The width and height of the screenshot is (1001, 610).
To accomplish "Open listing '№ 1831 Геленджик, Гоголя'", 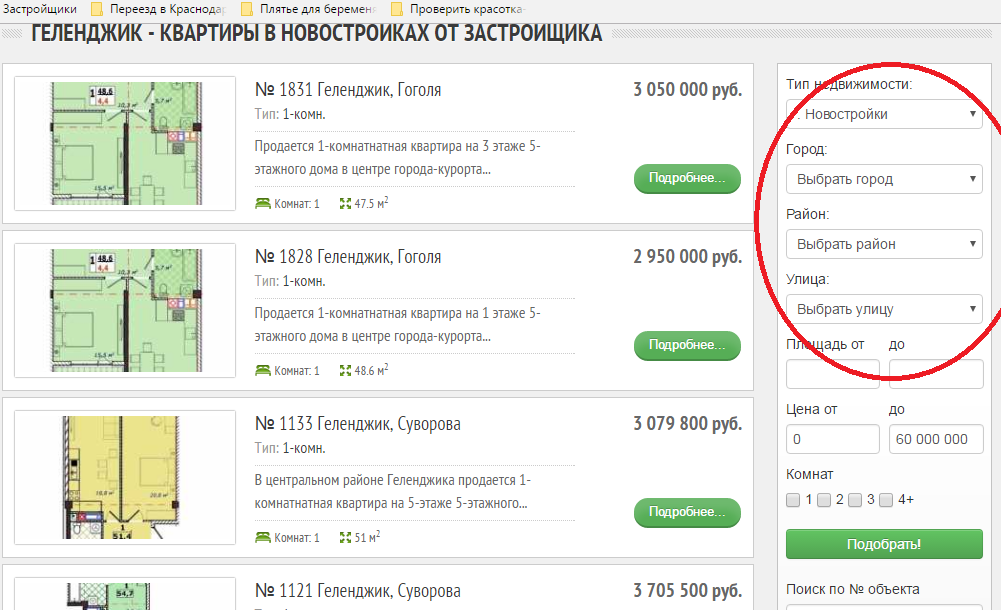I will 348,90.
